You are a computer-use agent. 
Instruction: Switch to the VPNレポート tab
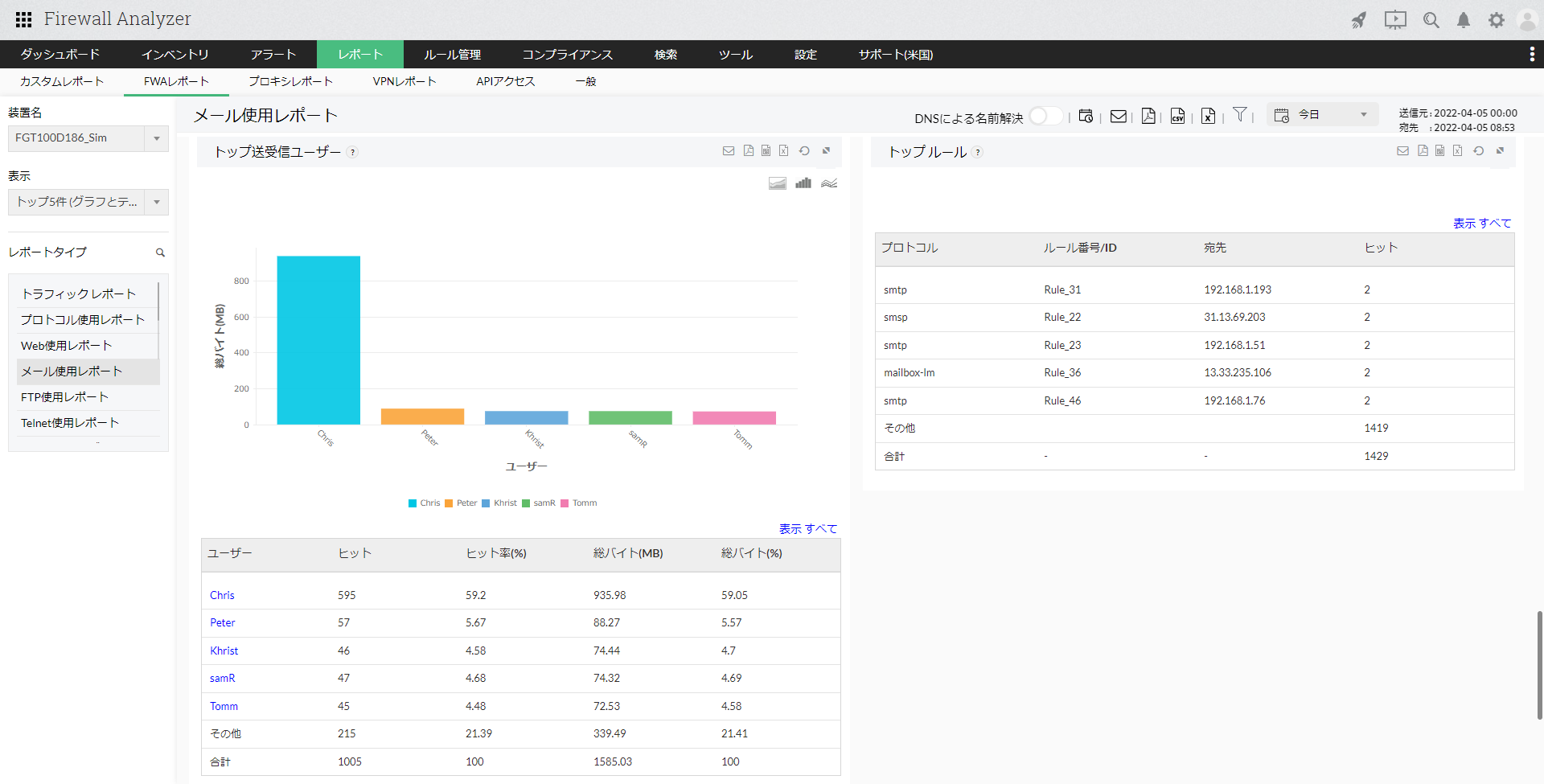(x=404, y=81)
